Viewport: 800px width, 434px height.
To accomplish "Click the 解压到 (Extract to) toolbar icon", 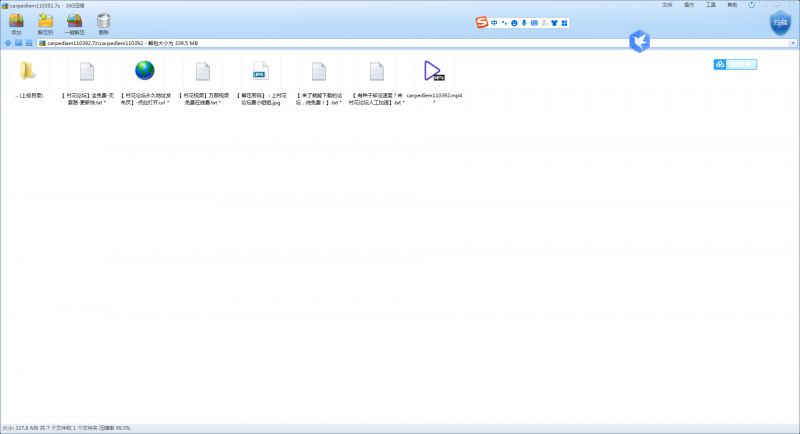I will (45, 23).
